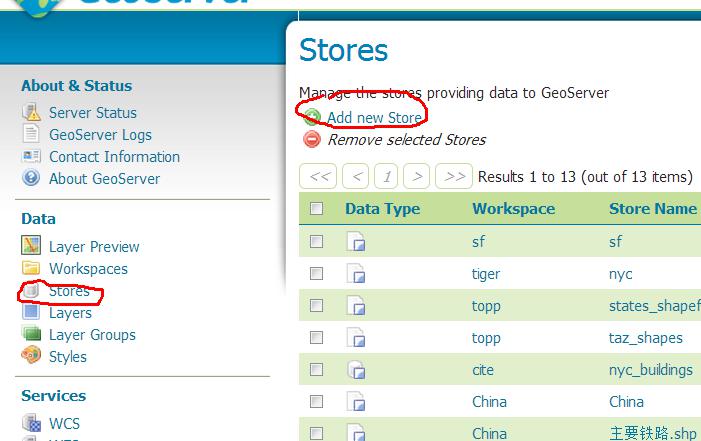Image resolution: width=701 pixels, height=441 pixels.
Task: Click the Contact Information card icon
Action: [31, 156]
